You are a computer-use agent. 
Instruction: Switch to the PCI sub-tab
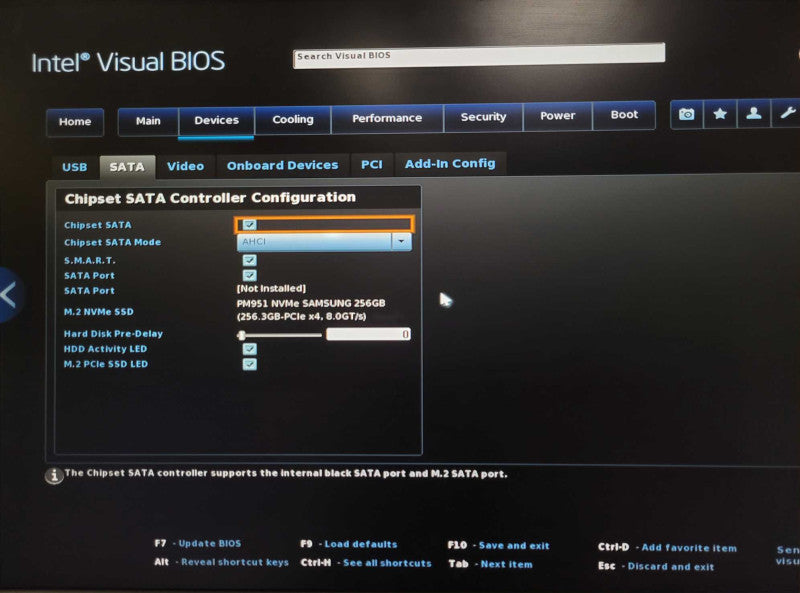point(371,164)
